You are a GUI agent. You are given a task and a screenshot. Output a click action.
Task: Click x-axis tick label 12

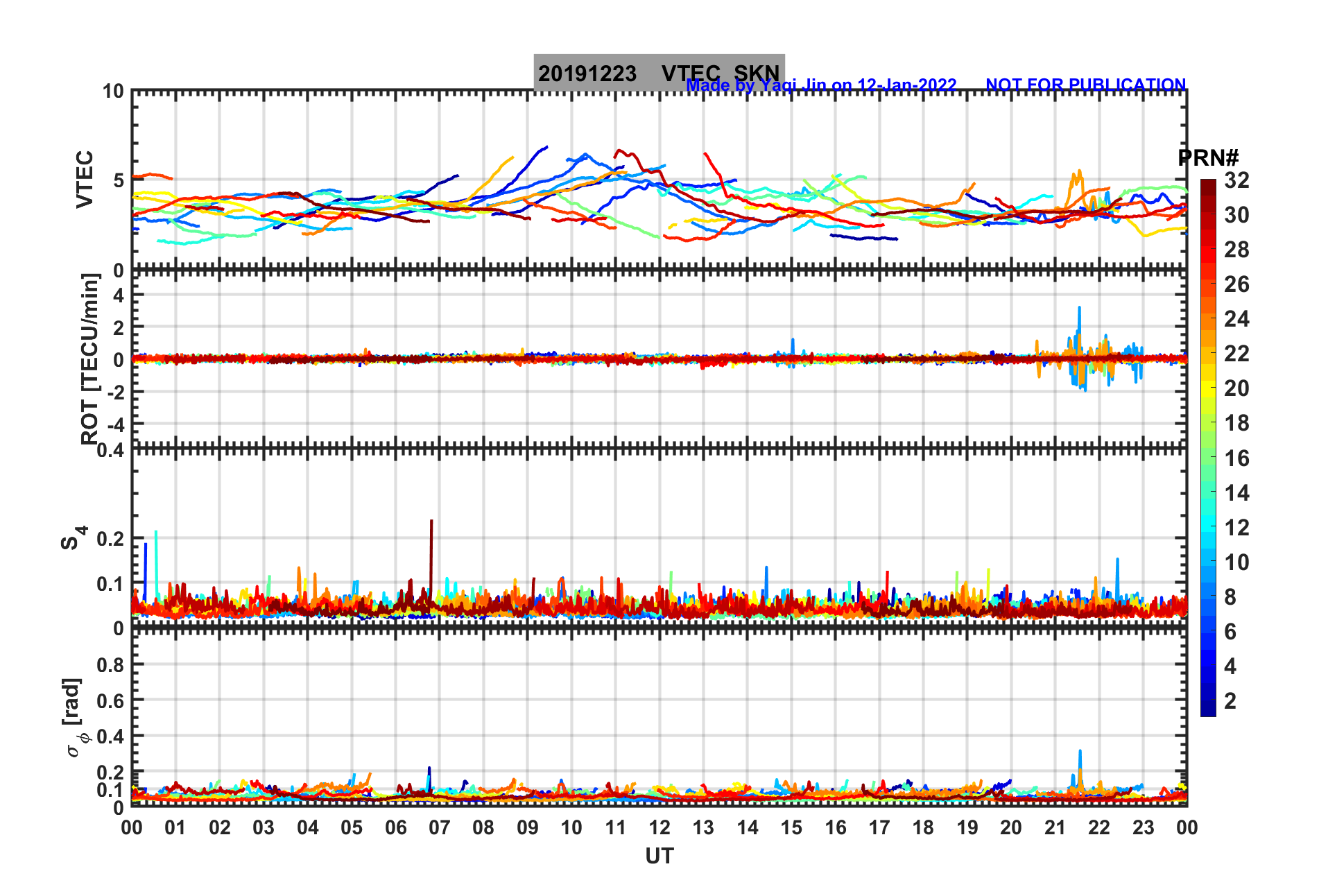tap(659, 827)
